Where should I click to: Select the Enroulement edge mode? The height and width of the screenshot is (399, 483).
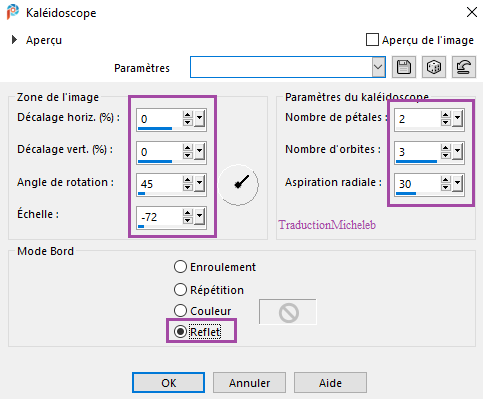click(x=180, y=267)
